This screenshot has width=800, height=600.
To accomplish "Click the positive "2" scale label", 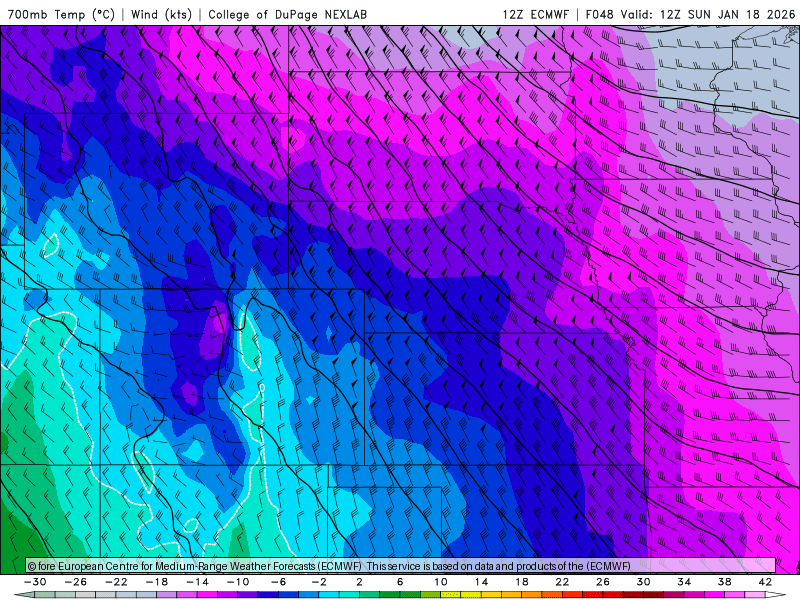I will (360, 582).
